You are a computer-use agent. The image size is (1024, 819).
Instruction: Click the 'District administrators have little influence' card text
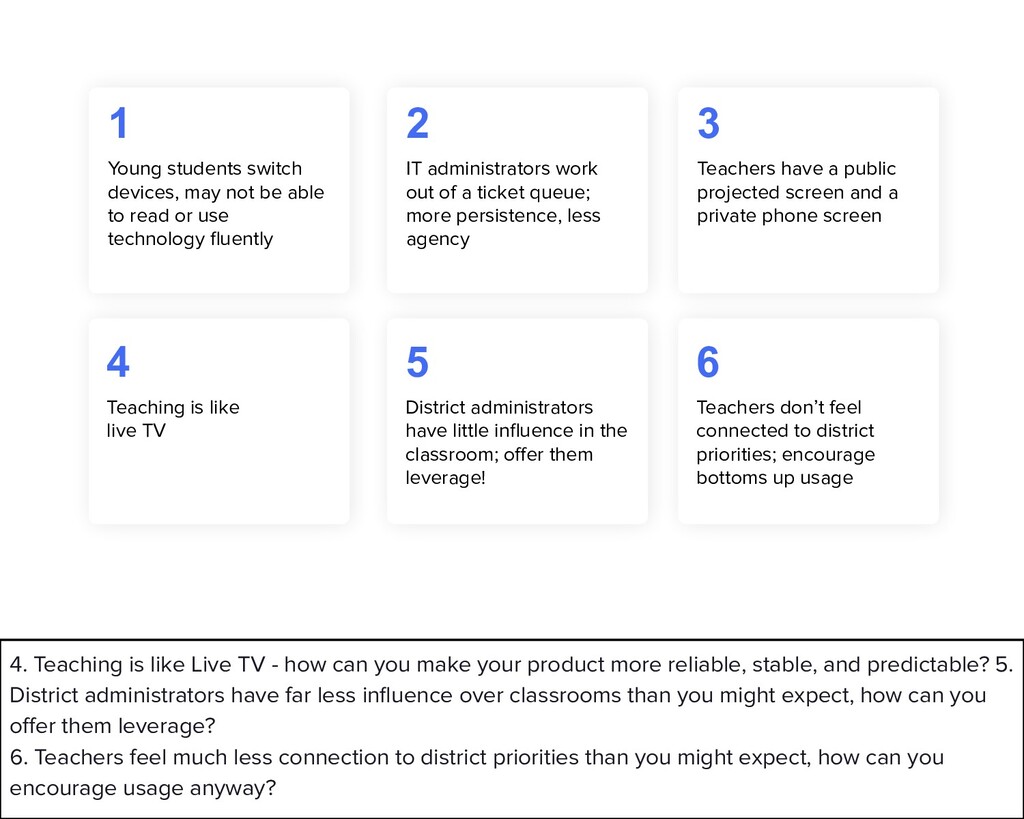516,443
